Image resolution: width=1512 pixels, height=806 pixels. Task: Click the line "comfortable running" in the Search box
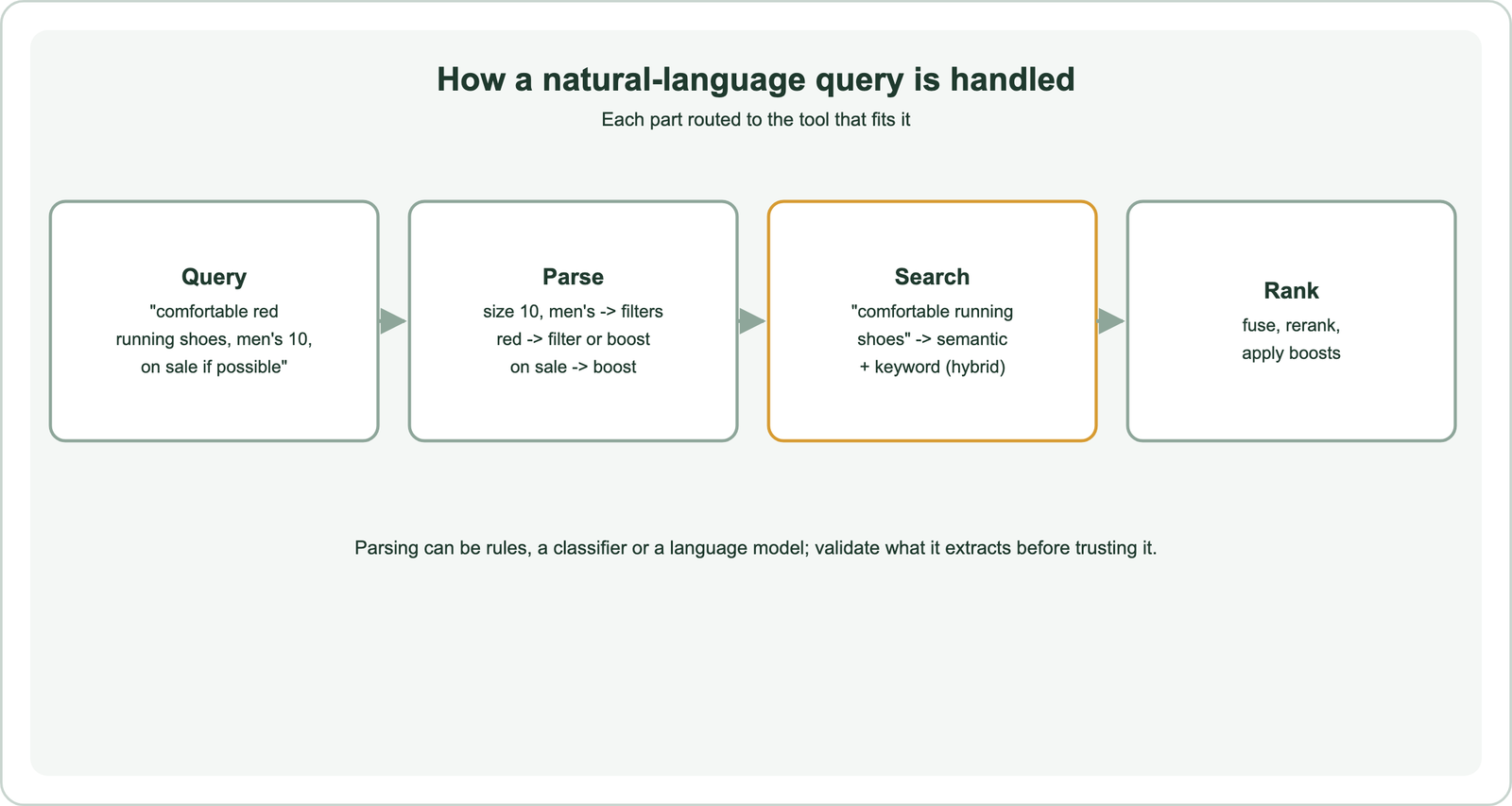pos(932,312)
